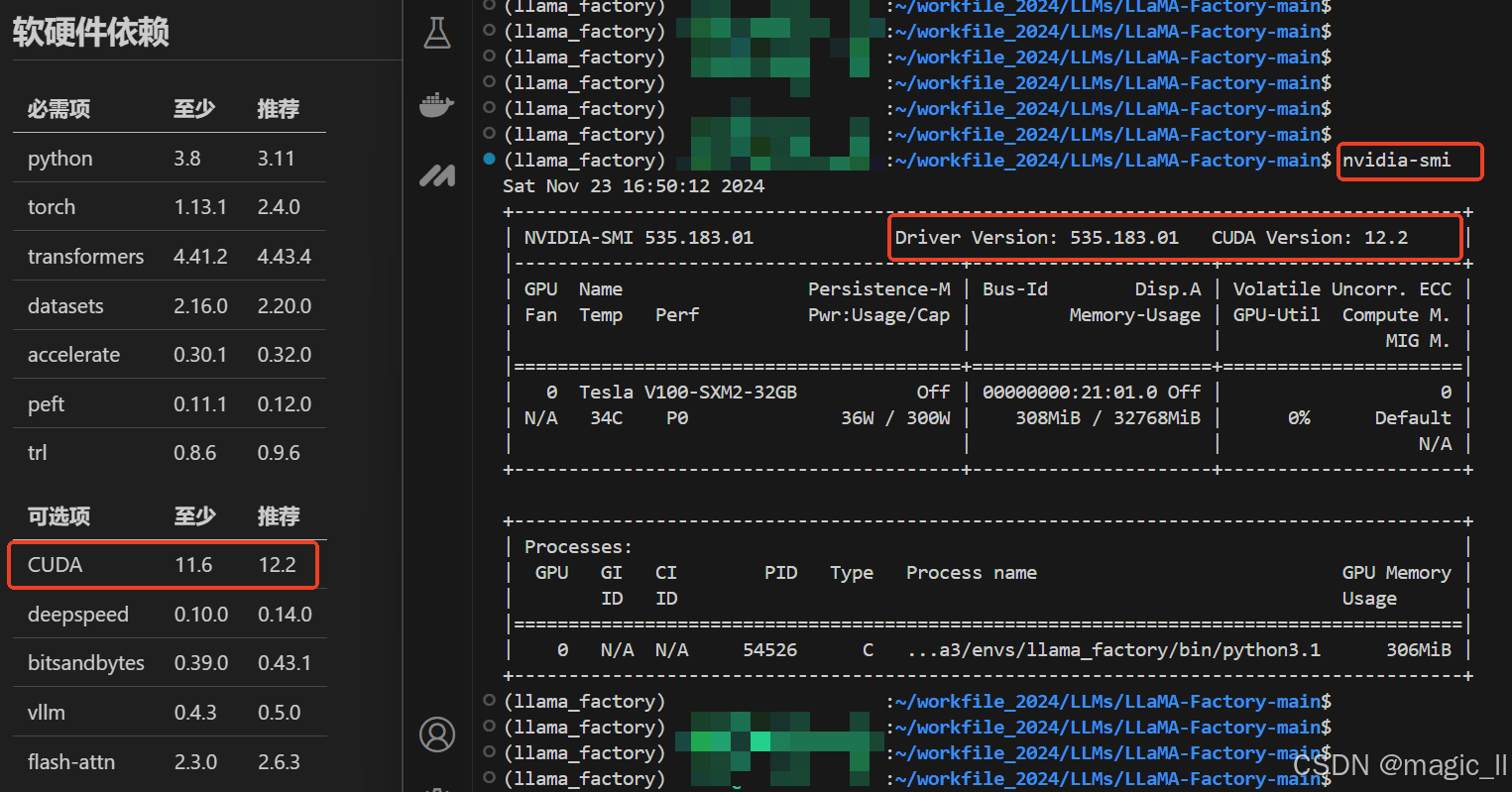Click peft version 0.12.0
The height and width of the screenshot is (792, 1512).
coord(285,404)
